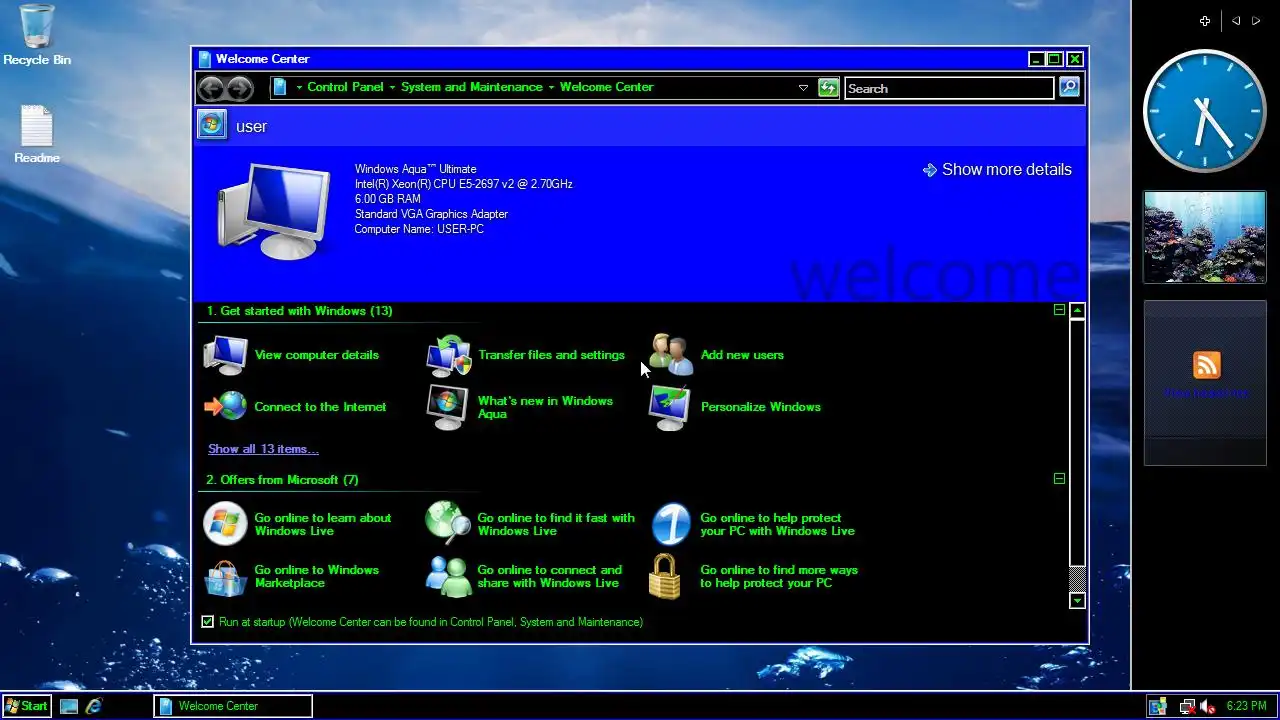Click the sidebar add gadget plus icon
The image size is (1280, 720).
[1205, 21]
